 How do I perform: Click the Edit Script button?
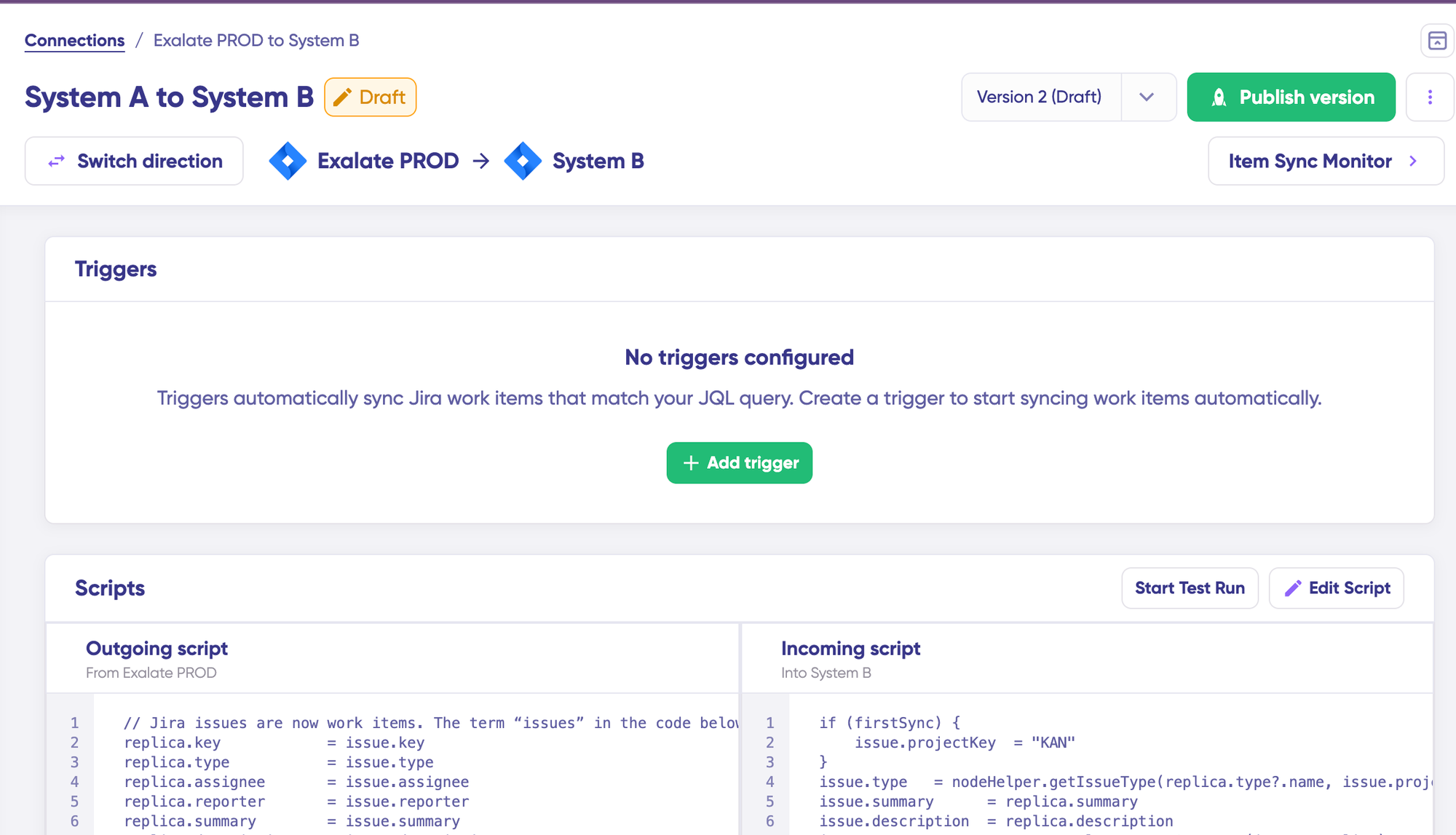pos(1336,588)
